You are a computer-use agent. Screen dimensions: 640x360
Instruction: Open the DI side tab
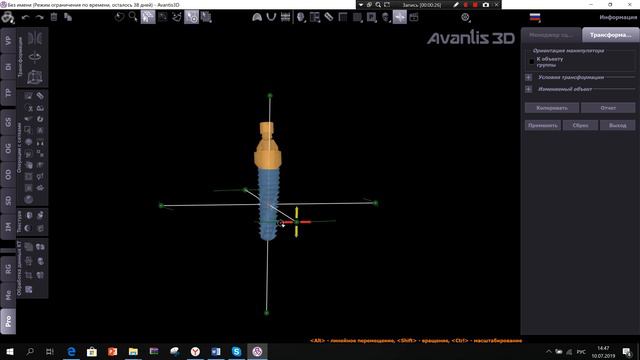tap(8, 67)
